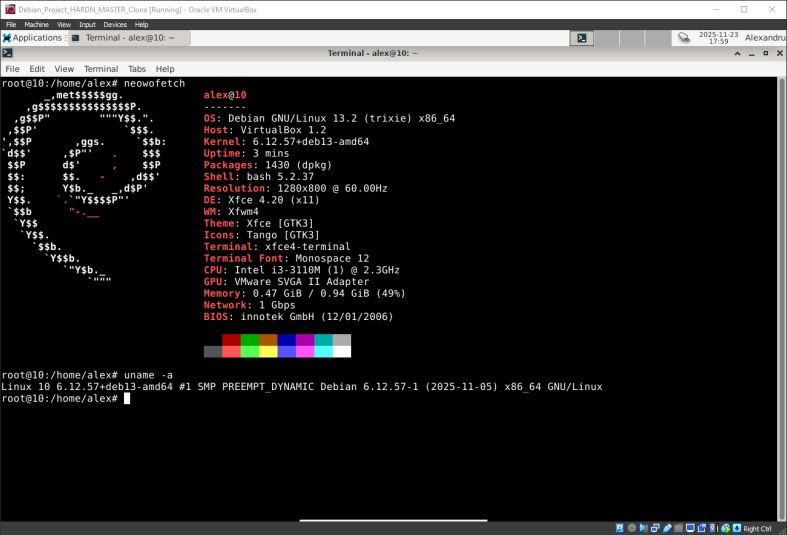This screenshot has width=787, height=535.
Task: Click the dark blue color block in palette
Action: point(287,340)
